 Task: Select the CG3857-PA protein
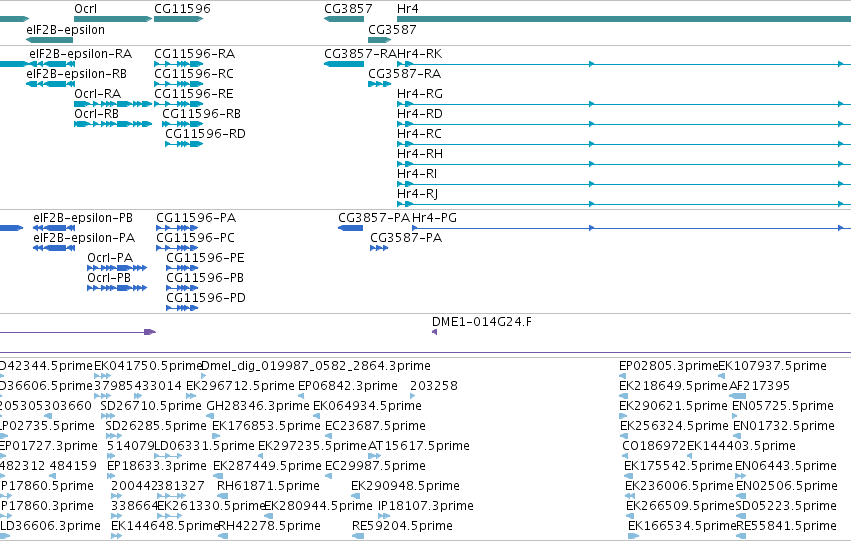pyautogui.click(x=374, y=218)
